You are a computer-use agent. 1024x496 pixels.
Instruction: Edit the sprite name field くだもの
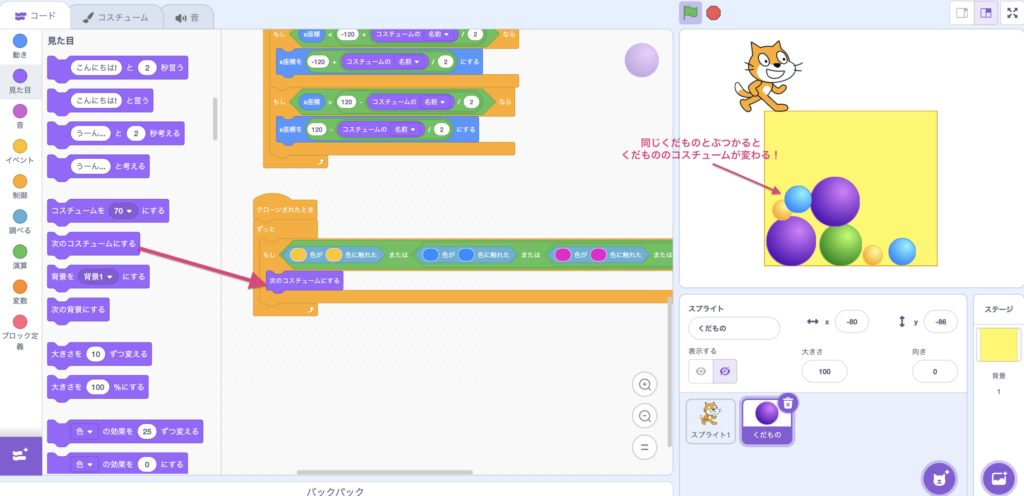[x=734, y=328]
